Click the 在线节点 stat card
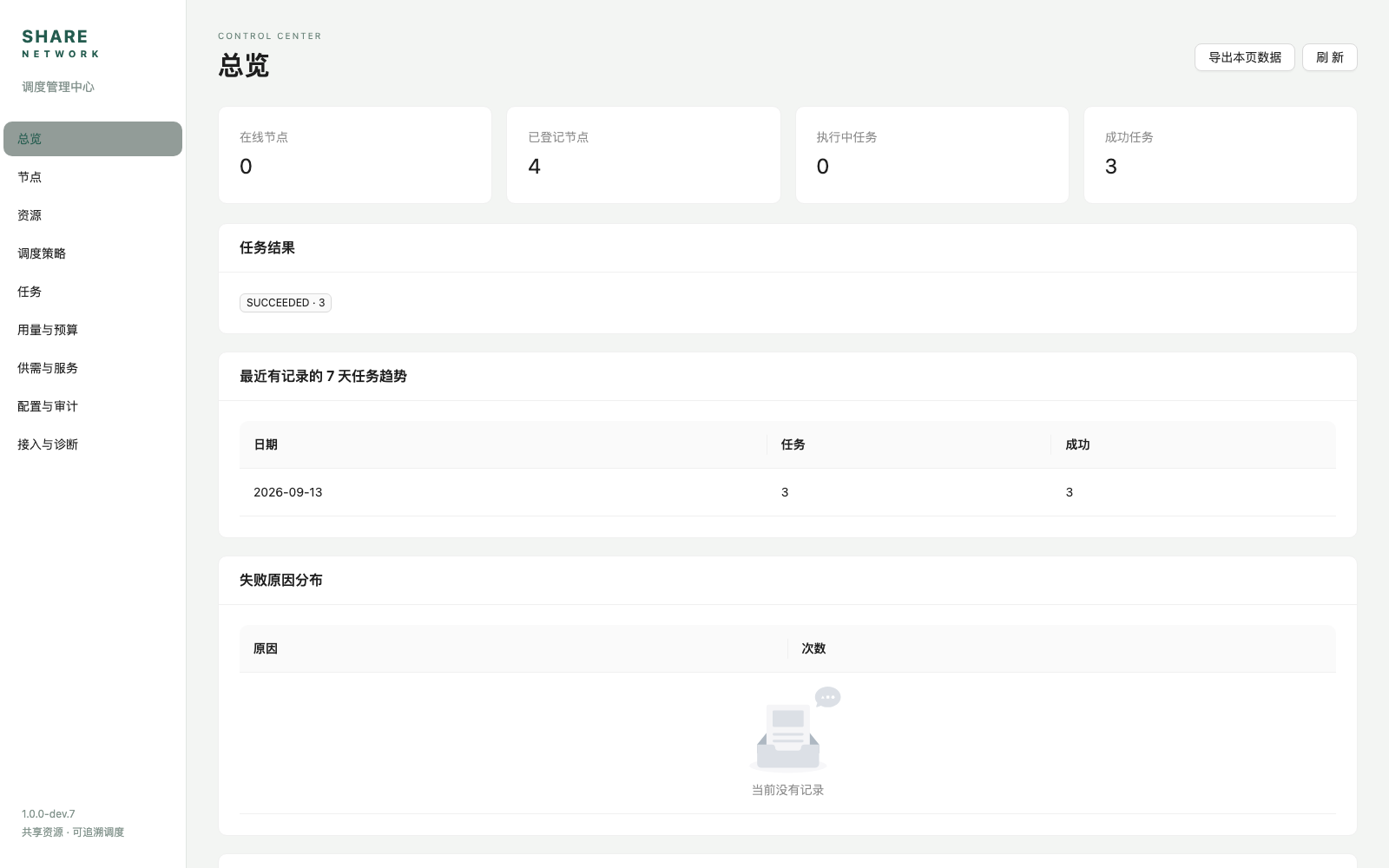The image size is (1389, 868). click(x=355, y=155)
